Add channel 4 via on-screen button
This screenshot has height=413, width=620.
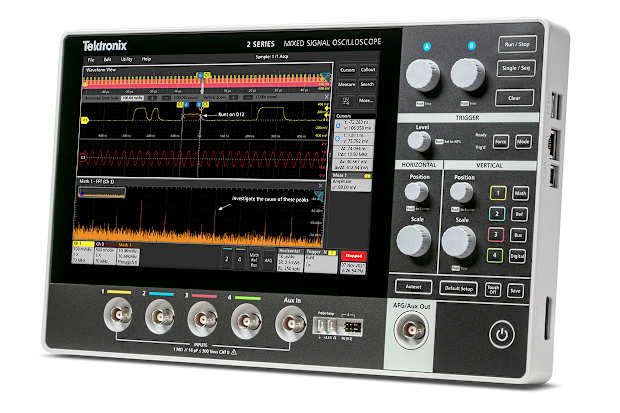pyautogui.click(x=240, y=258)
